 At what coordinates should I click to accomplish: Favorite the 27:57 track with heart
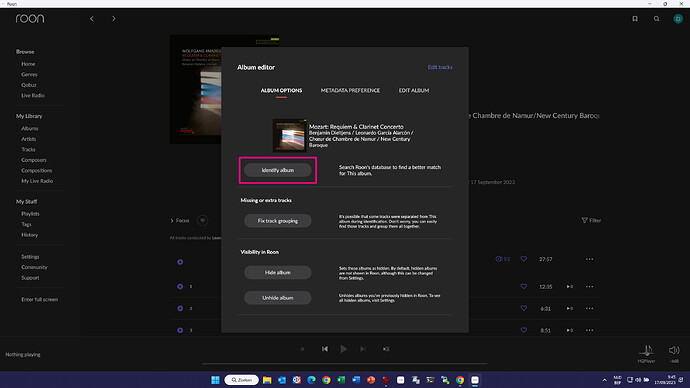coord(524,259)
